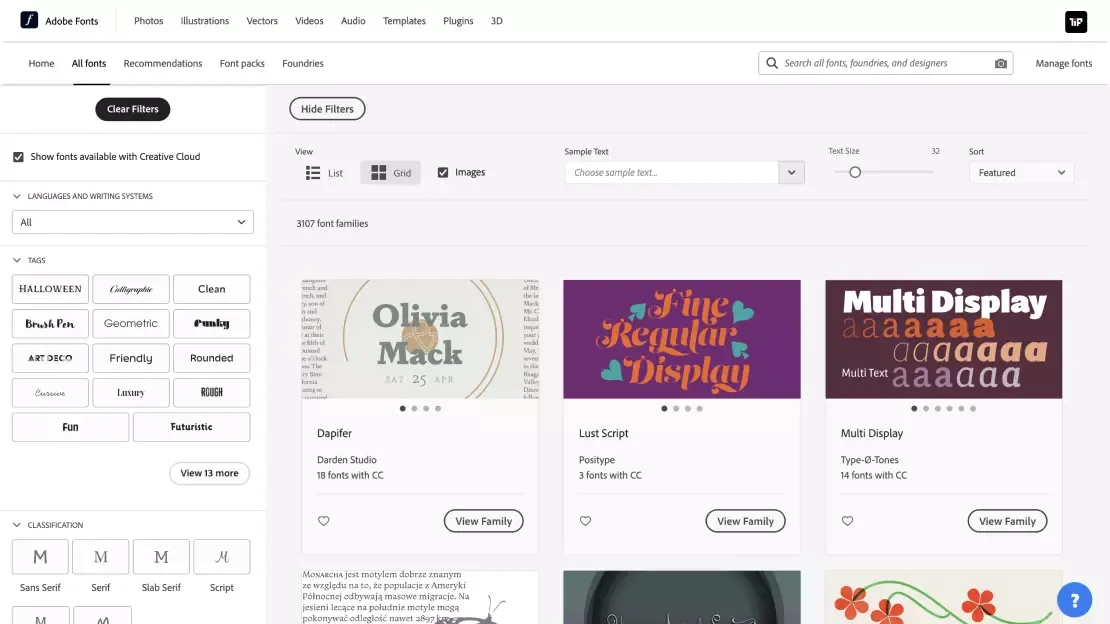Open the Plugins menu item
The image size is (1110, 624).
pos(458,21)
